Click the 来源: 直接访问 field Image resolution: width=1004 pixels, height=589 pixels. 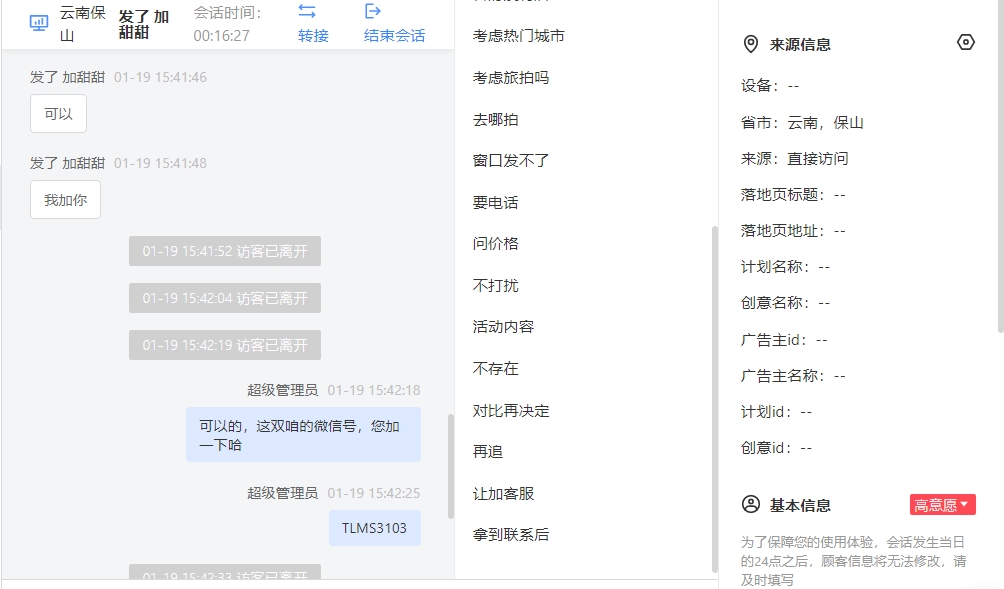(x=795, y=159)
